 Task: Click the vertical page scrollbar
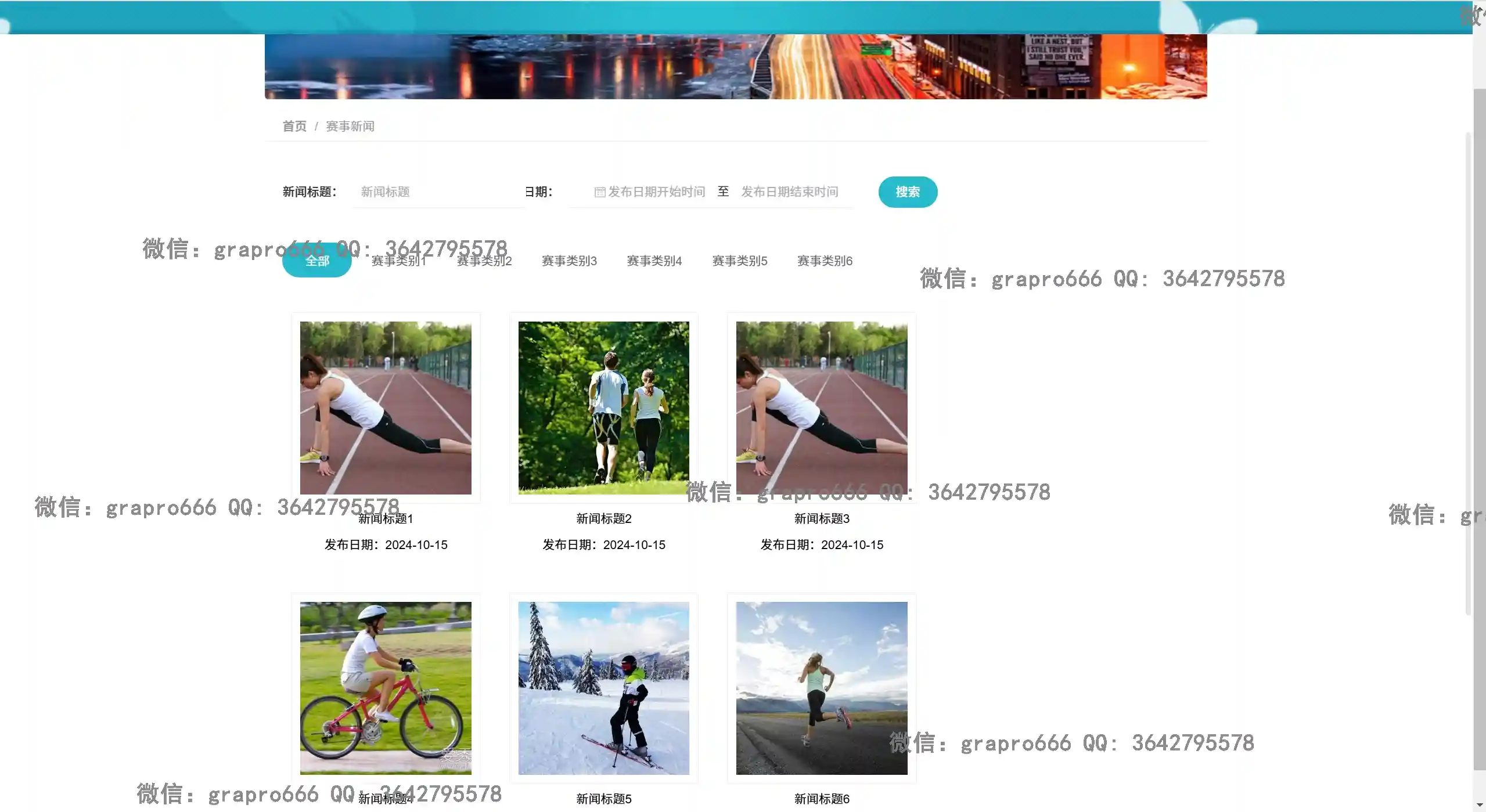point(1479,430)
